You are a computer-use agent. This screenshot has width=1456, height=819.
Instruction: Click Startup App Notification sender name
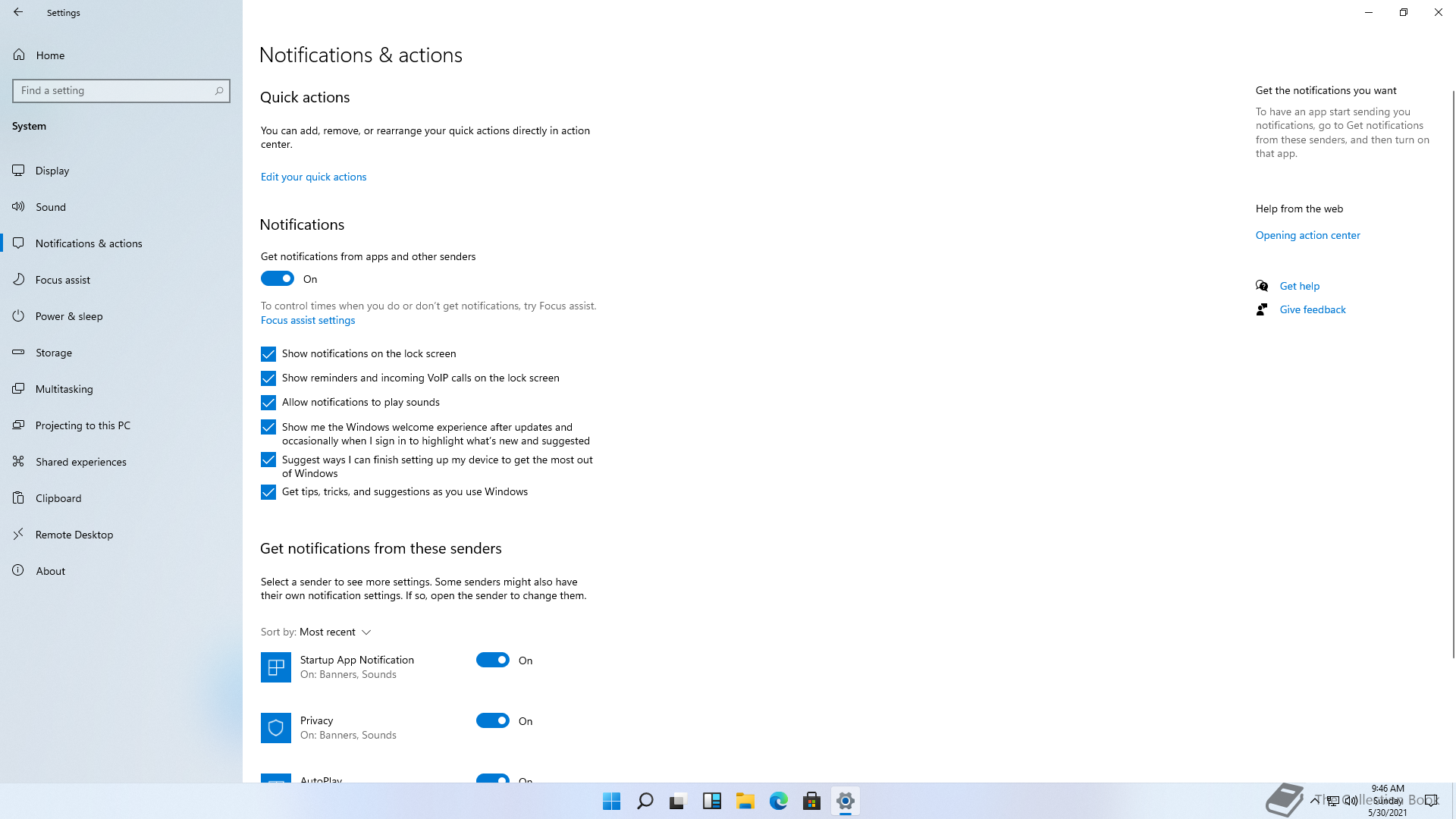click(356, 660)
